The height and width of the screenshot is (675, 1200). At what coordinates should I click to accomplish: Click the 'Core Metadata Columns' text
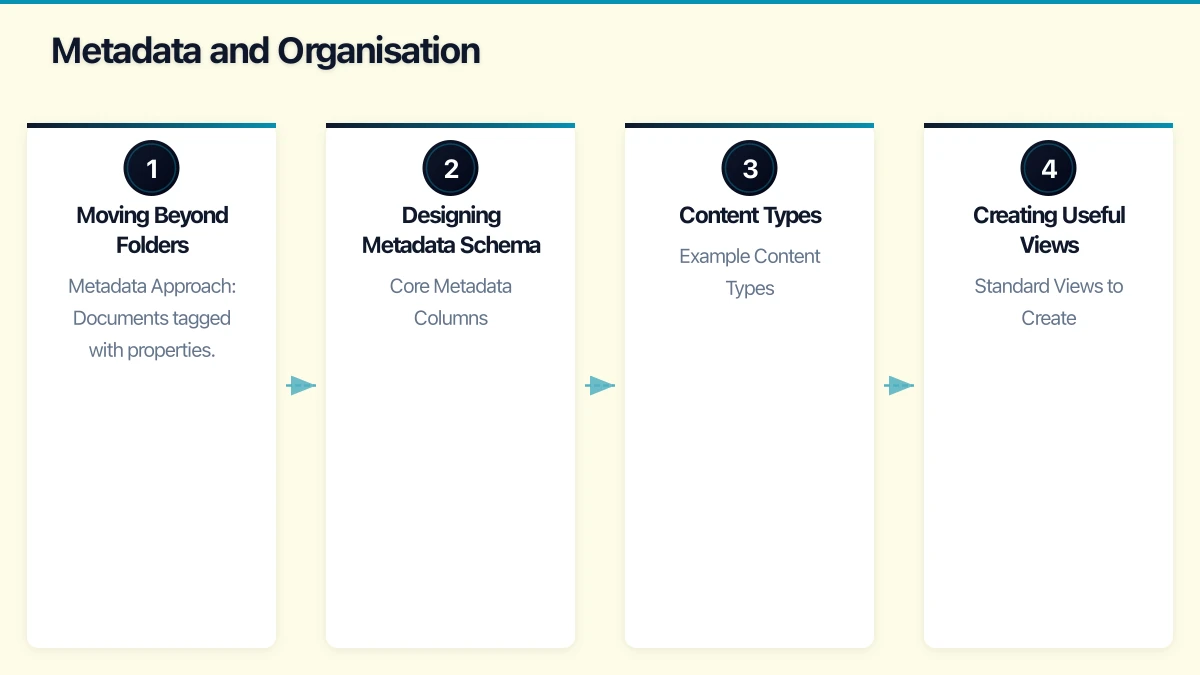(451, 302)
